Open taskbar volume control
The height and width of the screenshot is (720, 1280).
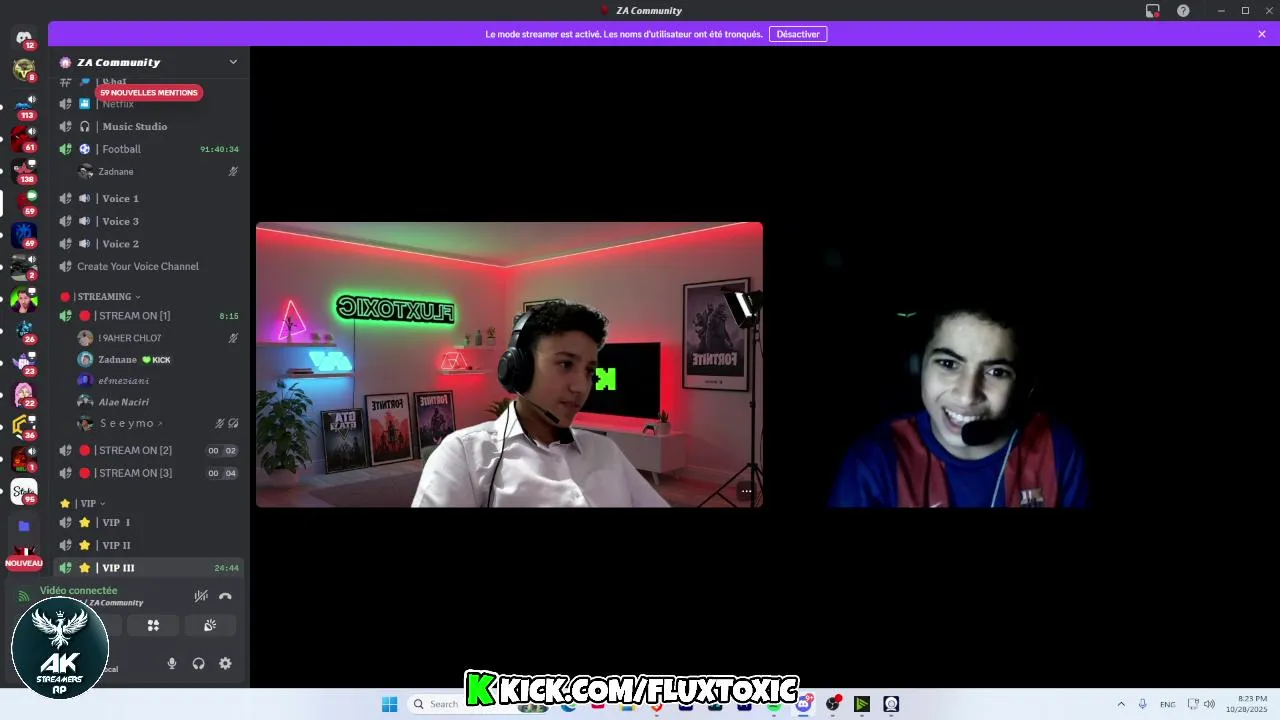[x=1209, y=704]
